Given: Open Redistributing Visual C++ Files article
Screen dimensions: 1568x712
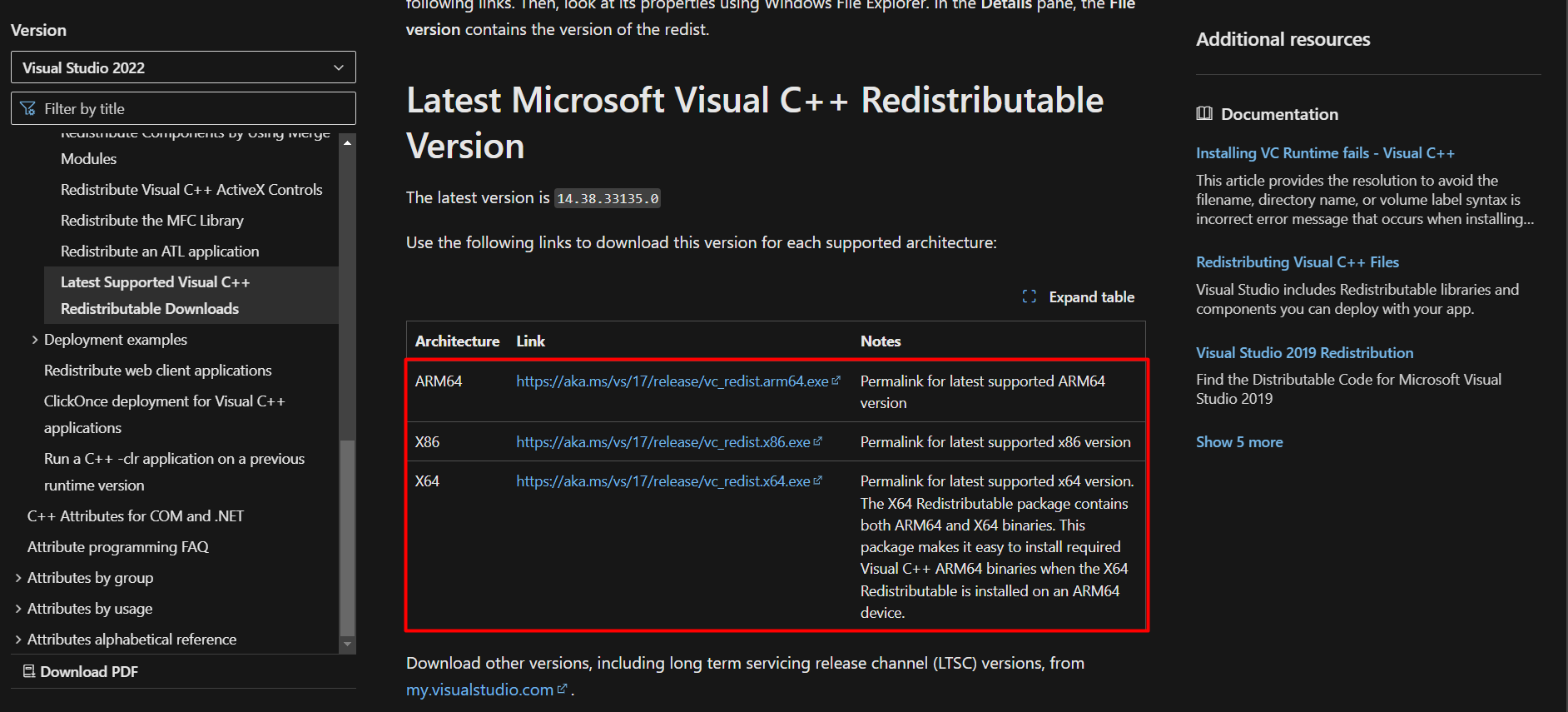Looking at the screenshot, I should [1298, 262].
